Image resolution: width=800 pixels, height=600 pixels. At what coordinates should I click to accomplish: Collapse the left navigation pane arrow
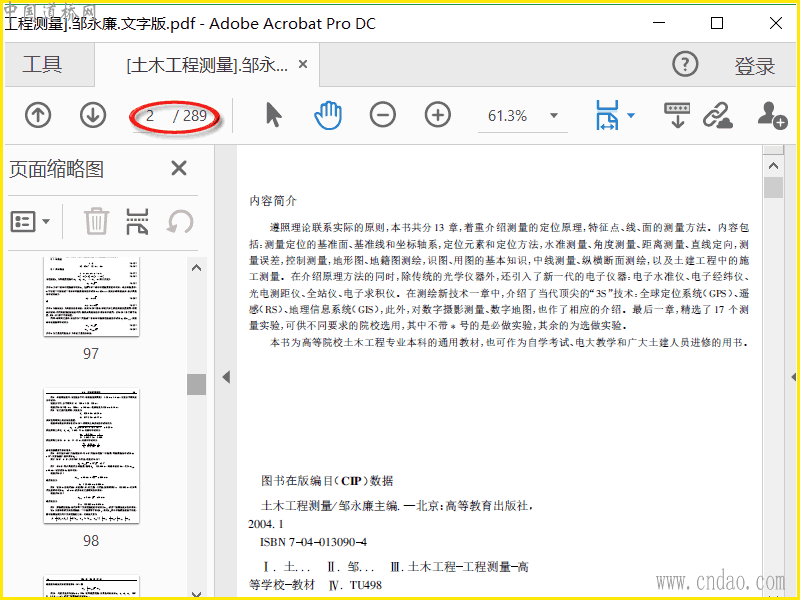pos(226,377)
